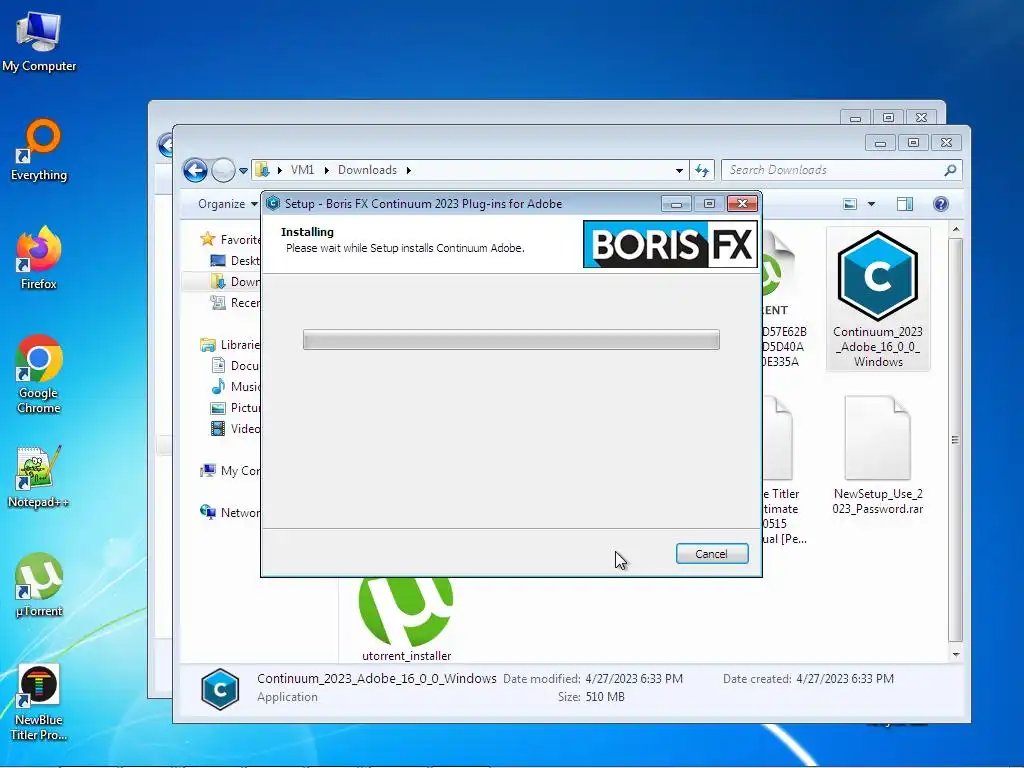
Task: Select Network in navigation pane
Action: (230, 513)
